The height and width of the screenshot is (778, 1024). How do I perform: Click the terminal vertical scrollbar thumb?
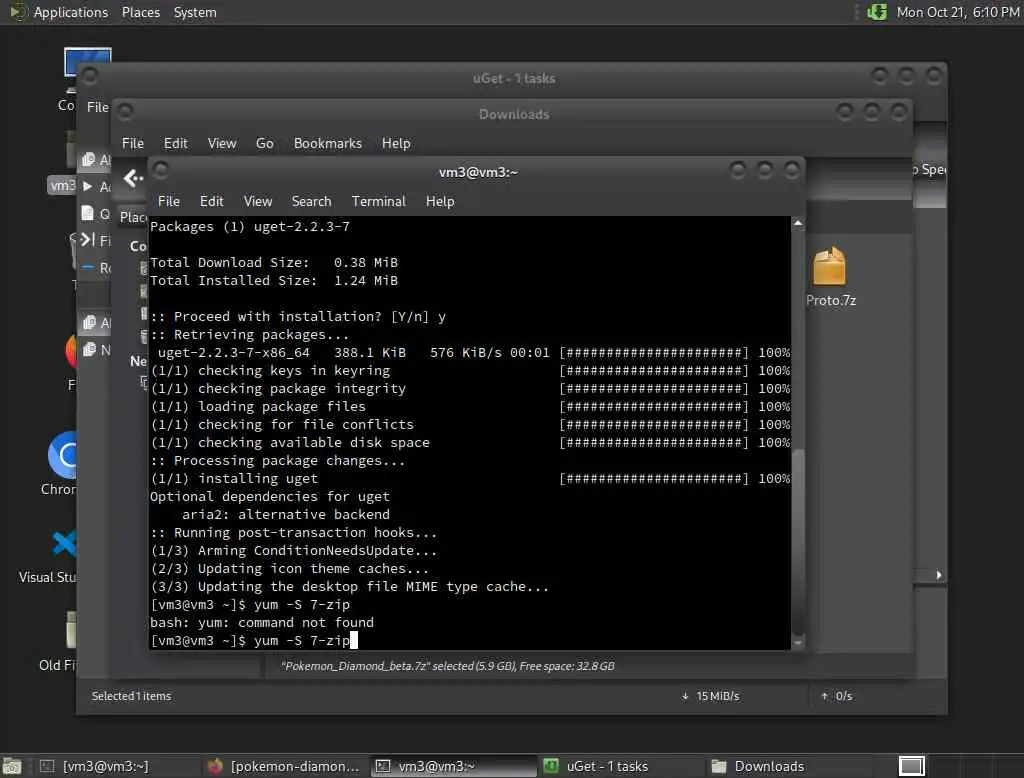(x=798, y=541)
